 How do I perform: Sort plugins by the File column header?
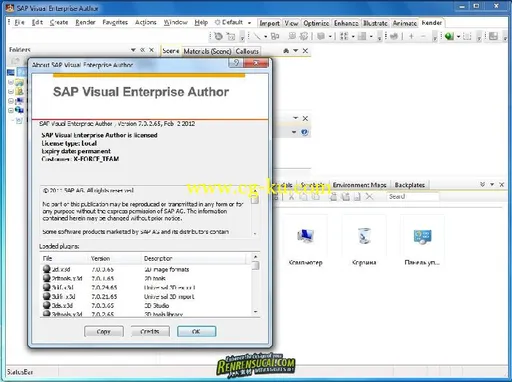click(64, 258)
